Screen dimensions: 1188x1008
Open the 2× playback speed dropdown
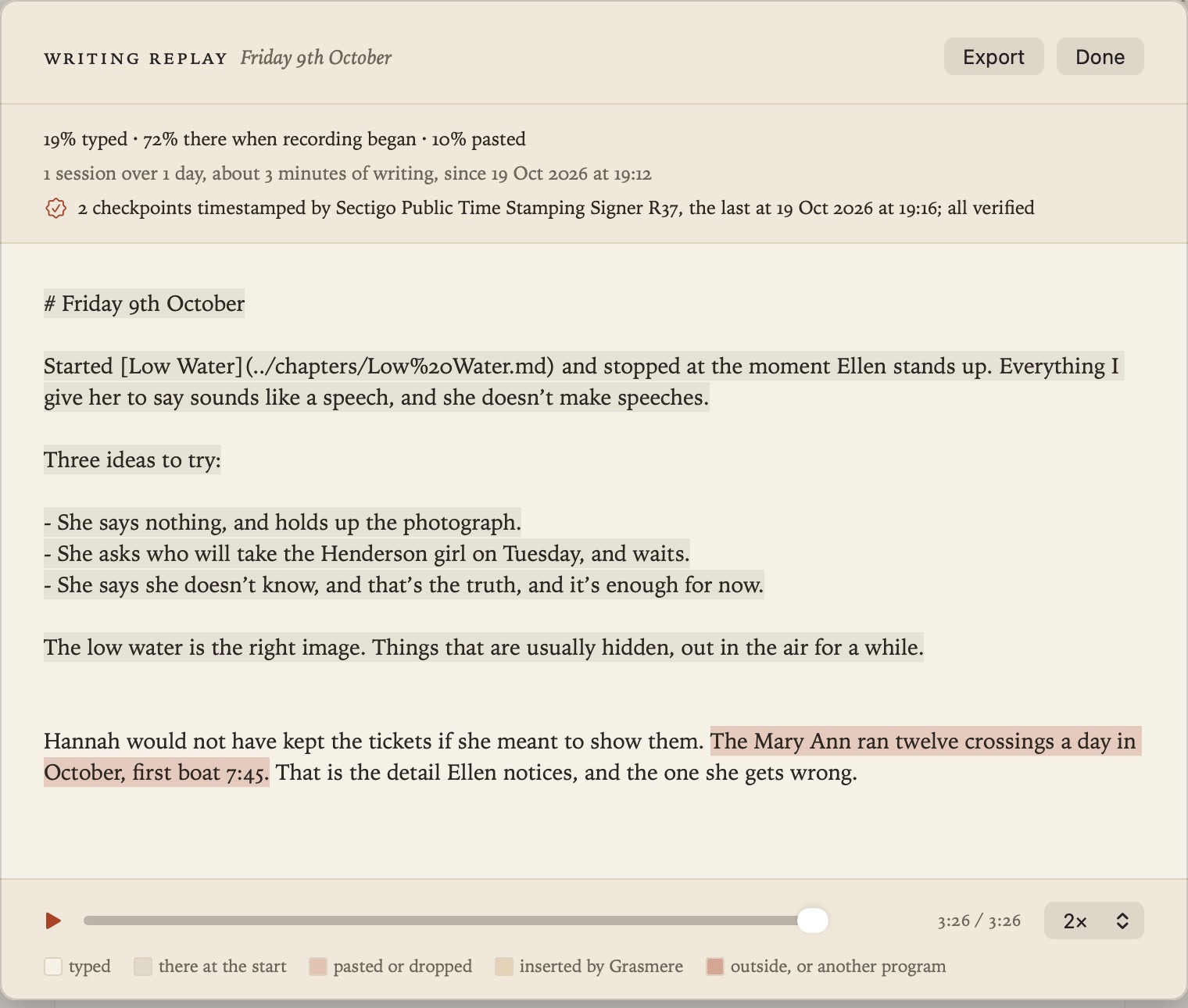1093,920
